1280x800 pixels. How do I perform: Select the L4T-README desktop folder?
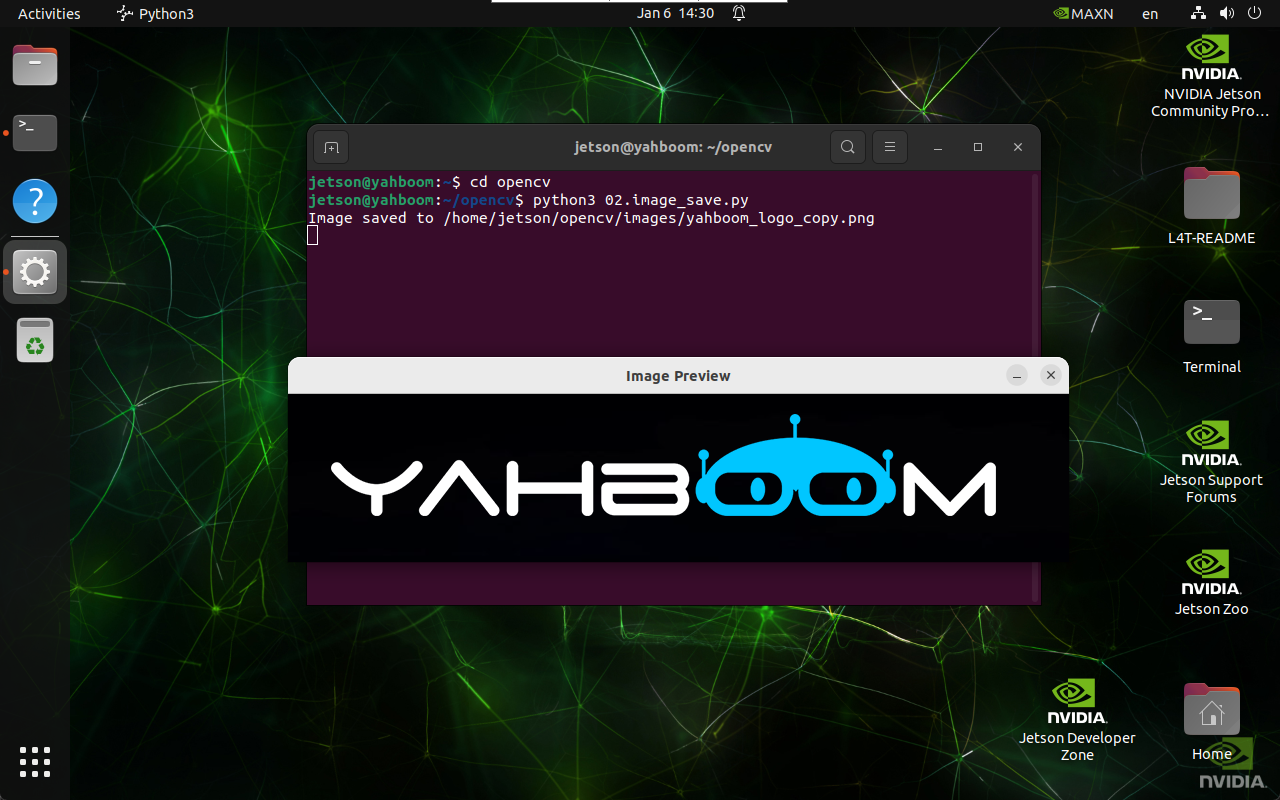click(x=1211, y=205)
